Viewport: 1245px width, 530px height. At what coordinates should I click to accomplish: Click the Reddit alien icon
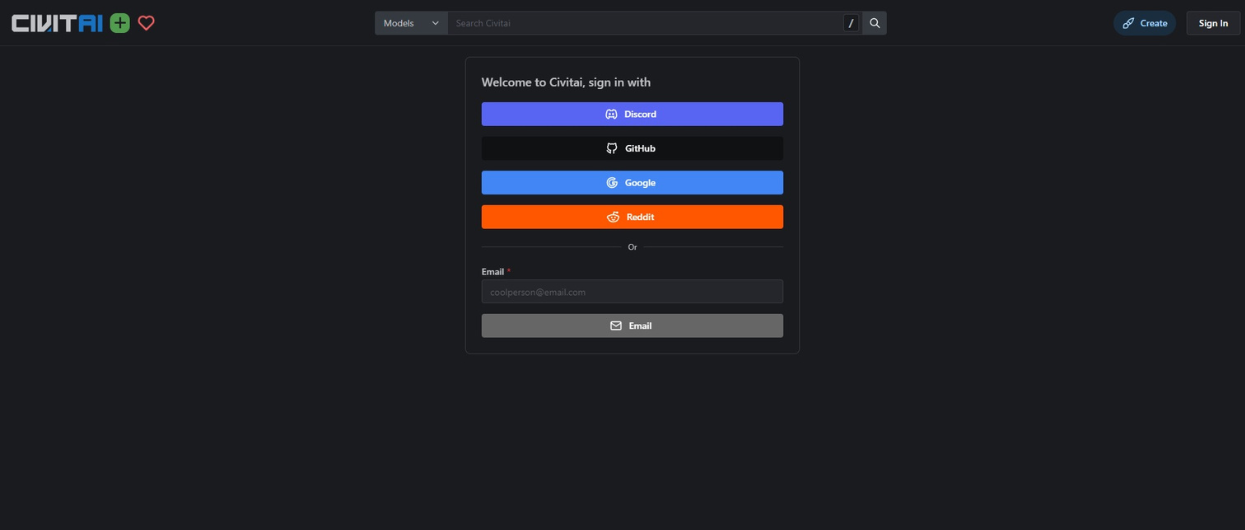(x=613, y=217)
